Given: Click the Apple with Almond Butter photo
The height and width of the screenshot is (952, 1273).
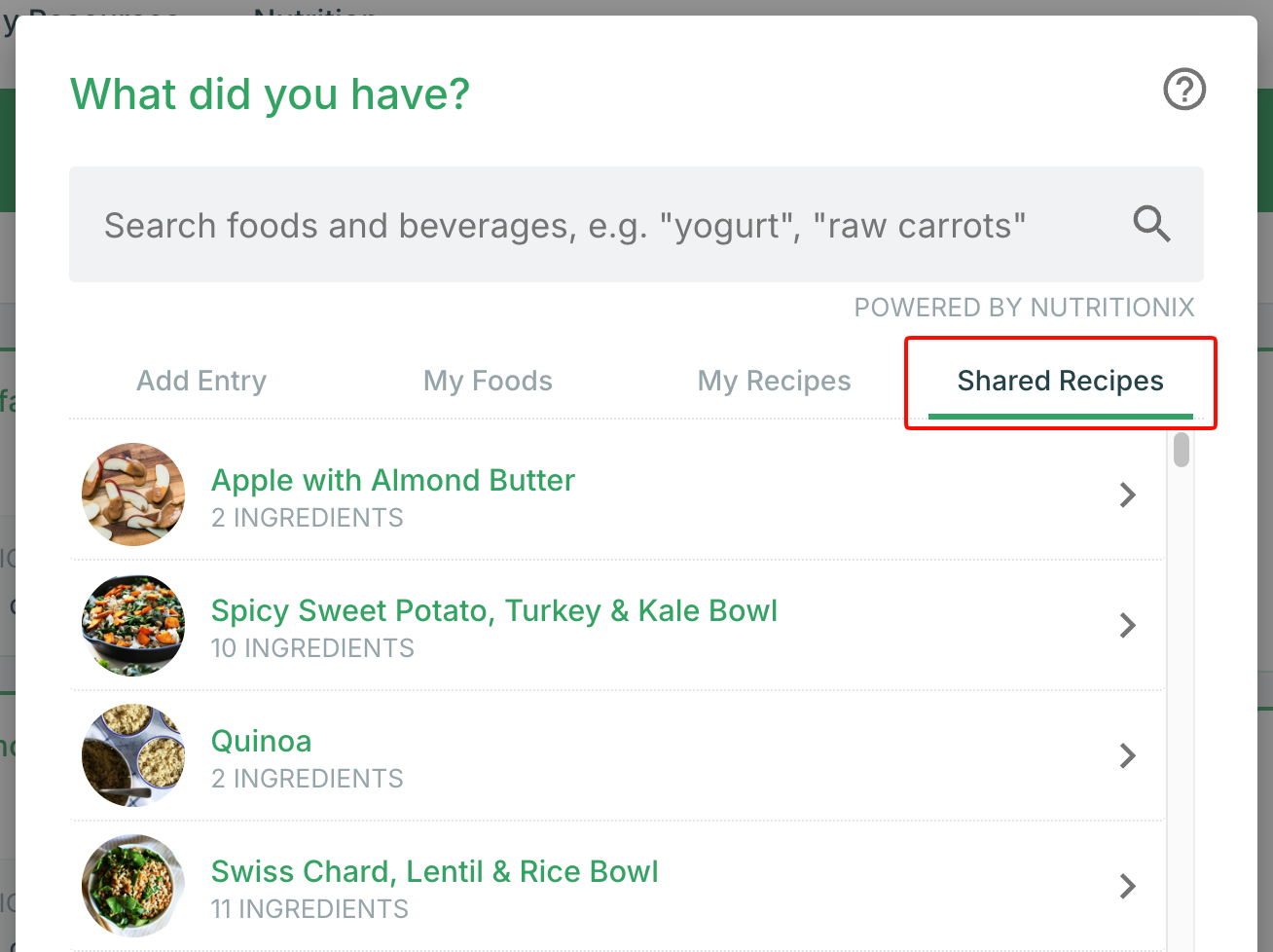Looking at the screenshot, I should [133, 494].
